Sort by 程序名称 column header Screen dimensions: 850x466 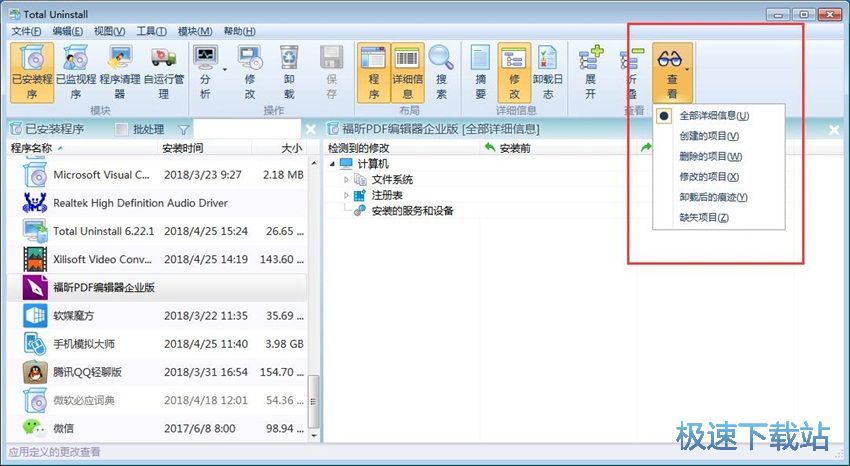83,148
